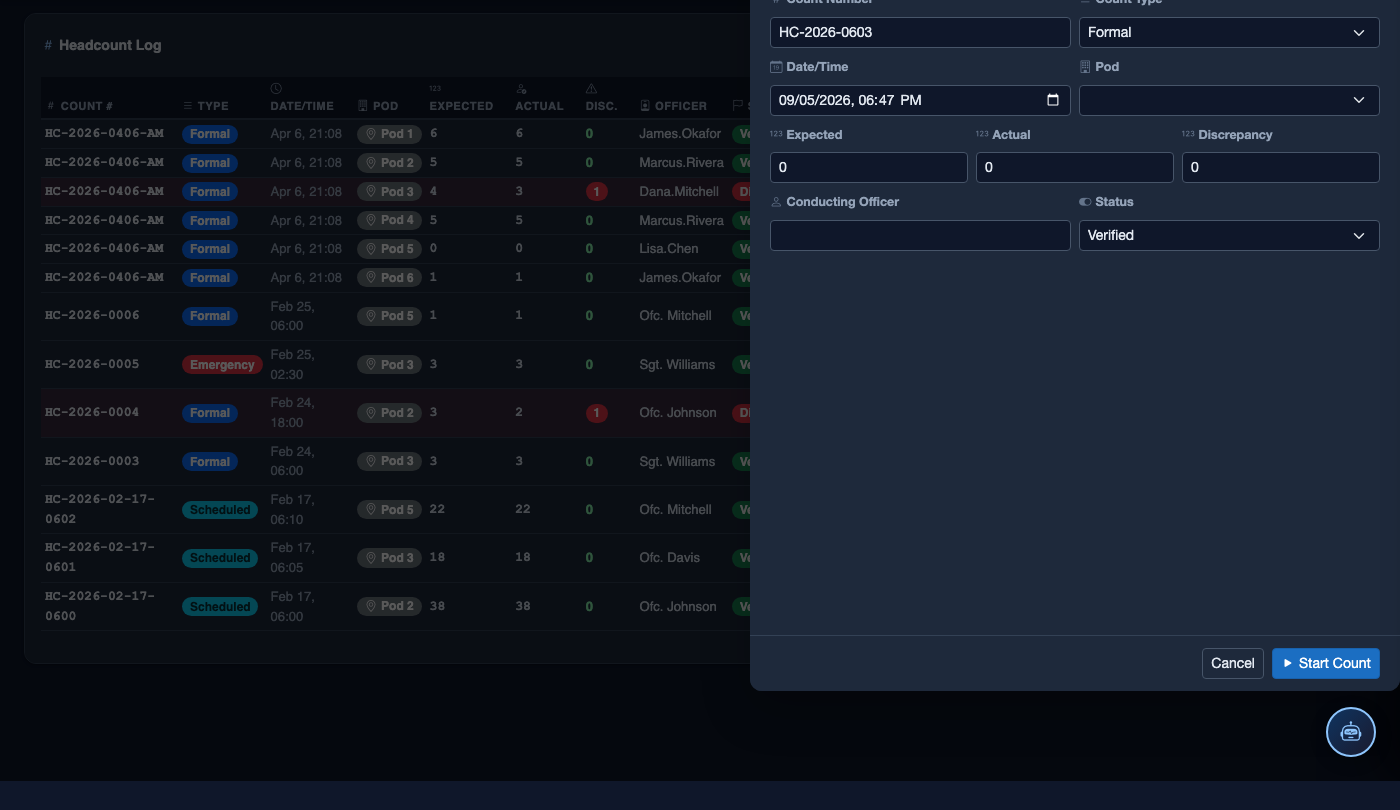Click the clock icon above Date/Time column
The image size is (1400, 810).
coord(276,89)
